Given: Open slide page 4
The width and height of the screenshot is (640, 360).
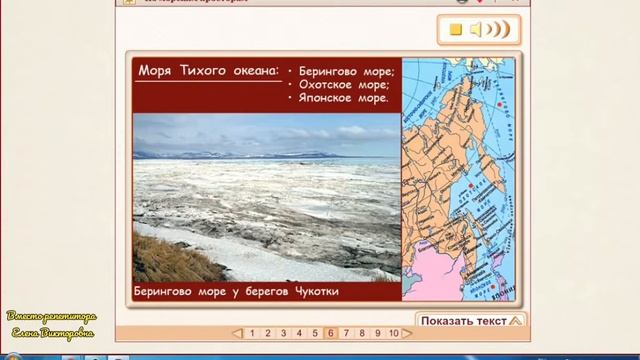Looking at the screenshot, I should [299, 333].
